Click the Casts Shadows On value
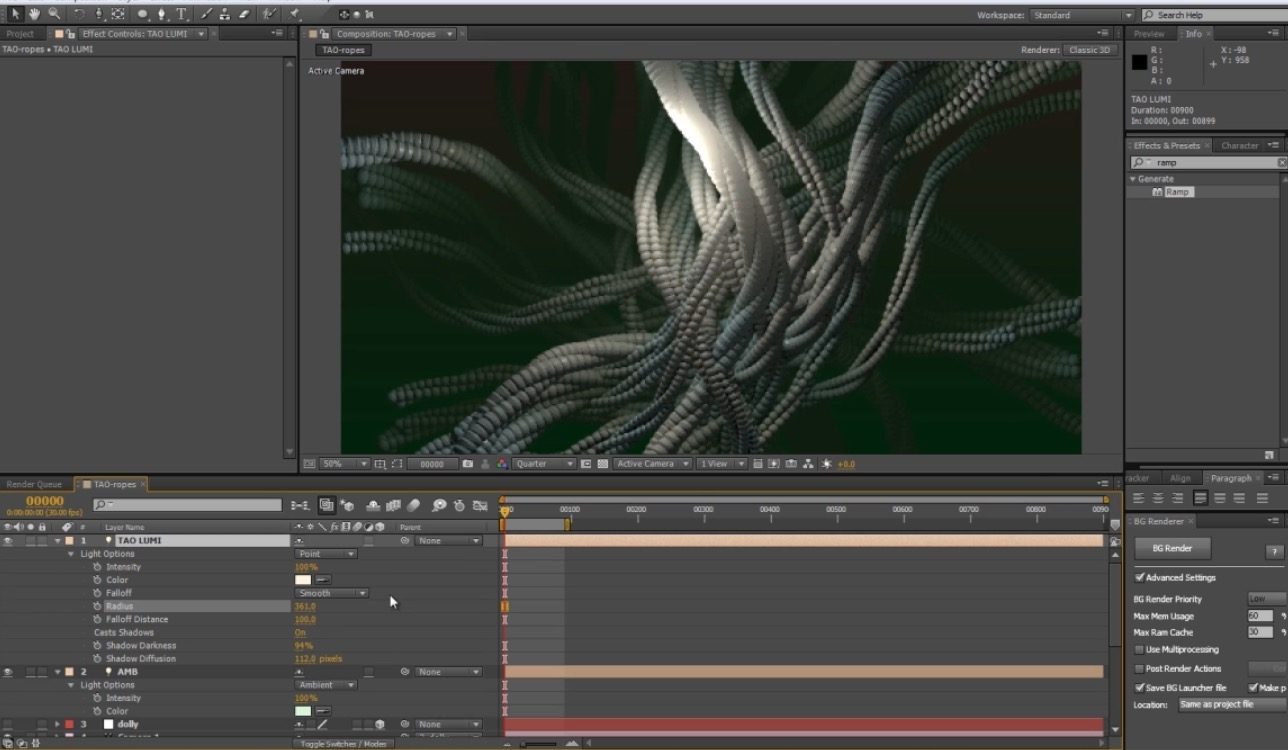This screenshot has width=1288, height=750. 300,632
